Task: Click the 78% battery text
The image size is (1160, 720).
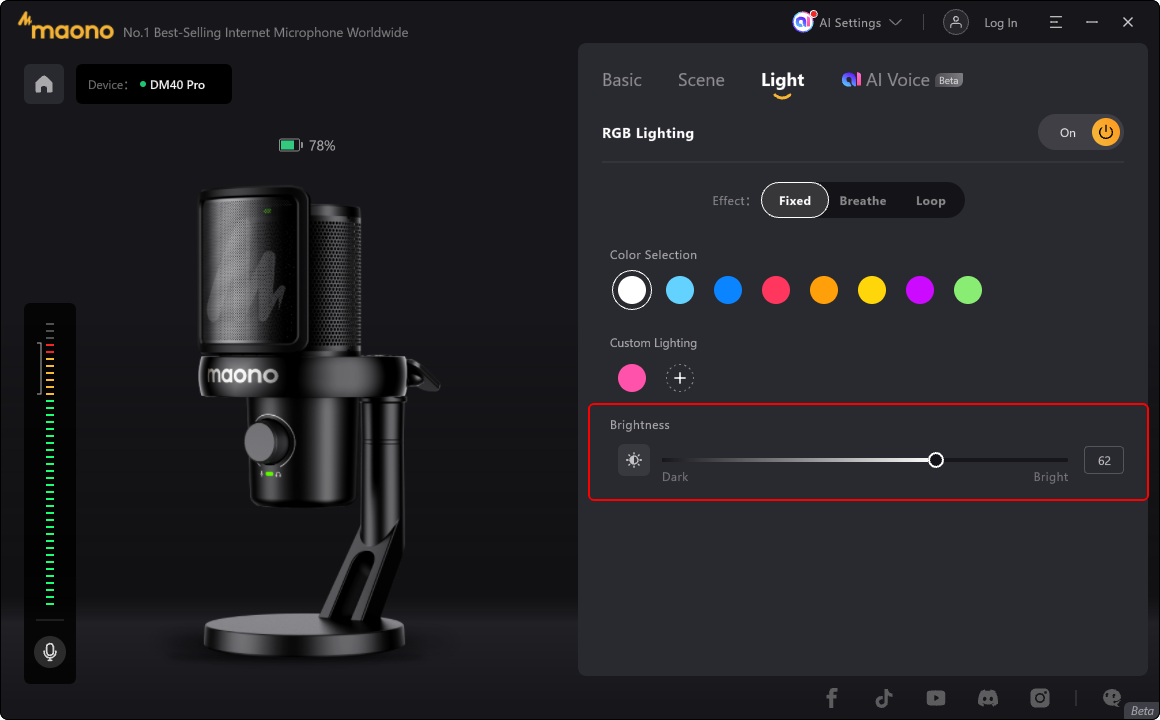Action: point(322,146)
